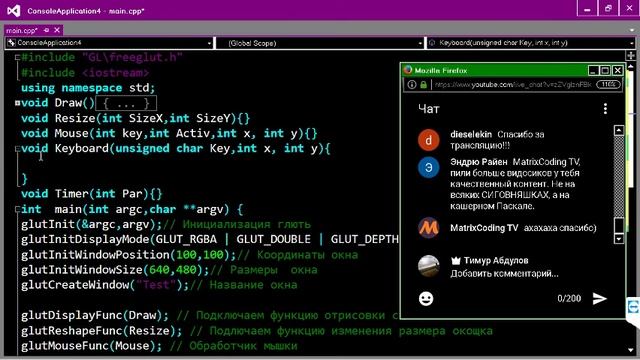Click Тимур Абдулов's profile picture
This screenshot has width=640, height=360.
click(x=429, y=266)
